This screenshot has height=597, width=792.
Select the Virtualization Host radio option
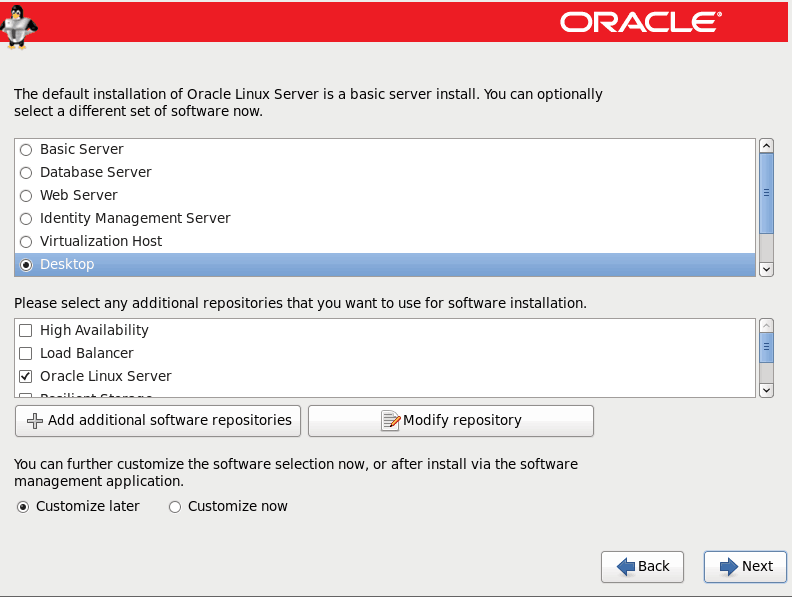26,241
